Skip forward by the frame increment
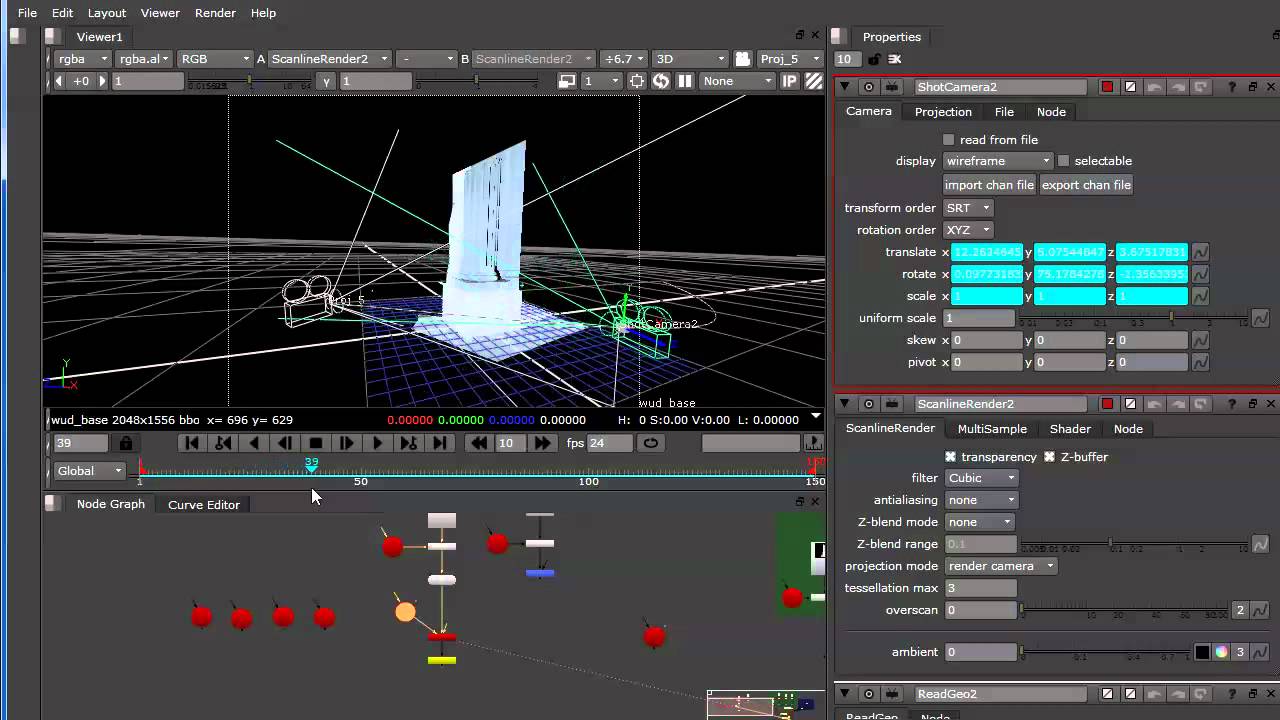This screenshot has height=720, width=1280. (x=543, y=443)
